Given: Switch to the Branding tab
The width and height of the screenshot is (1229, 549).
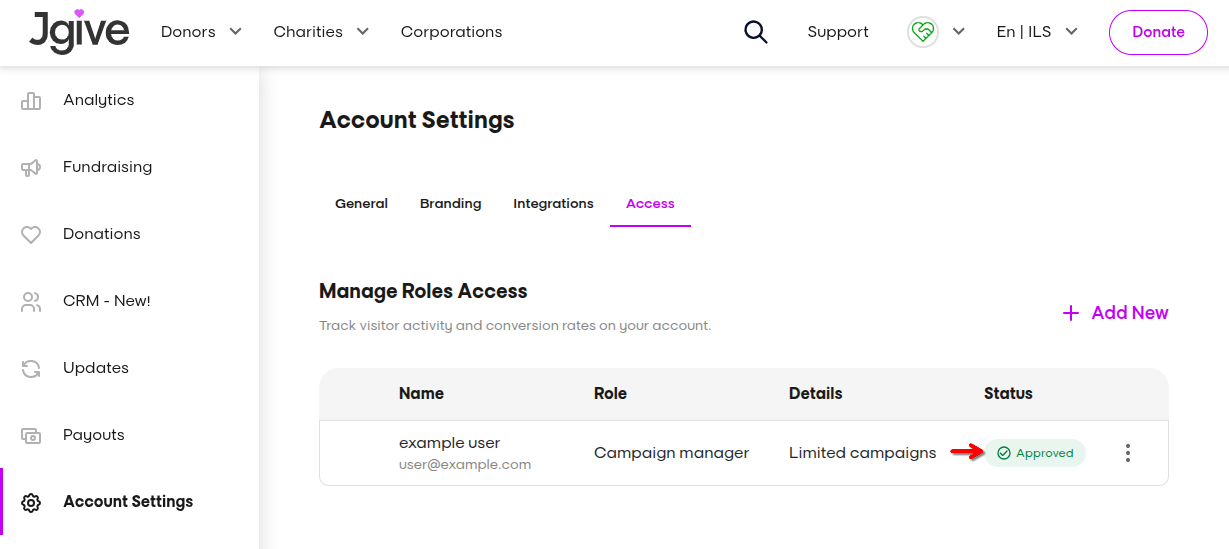Looking at the screenshot, I should [450, 204].
